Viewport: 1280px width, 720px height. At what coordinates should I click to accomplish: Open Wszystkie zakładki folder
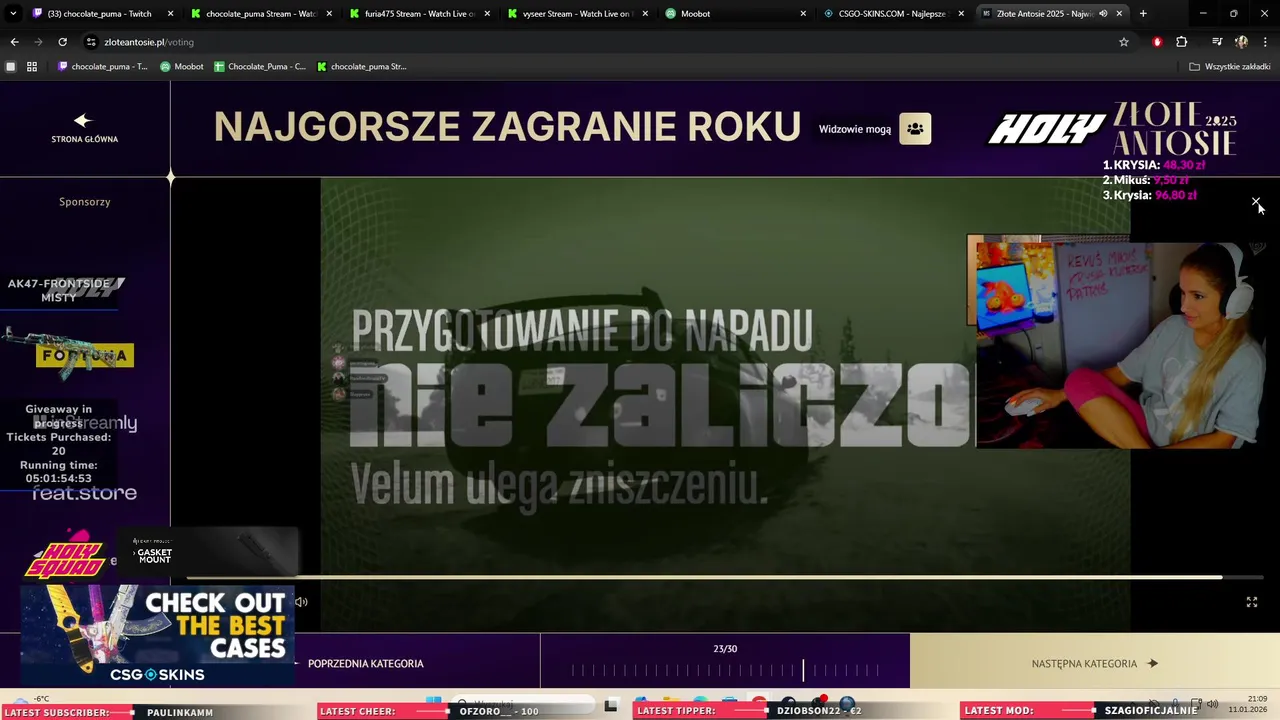coord(1230,67)
